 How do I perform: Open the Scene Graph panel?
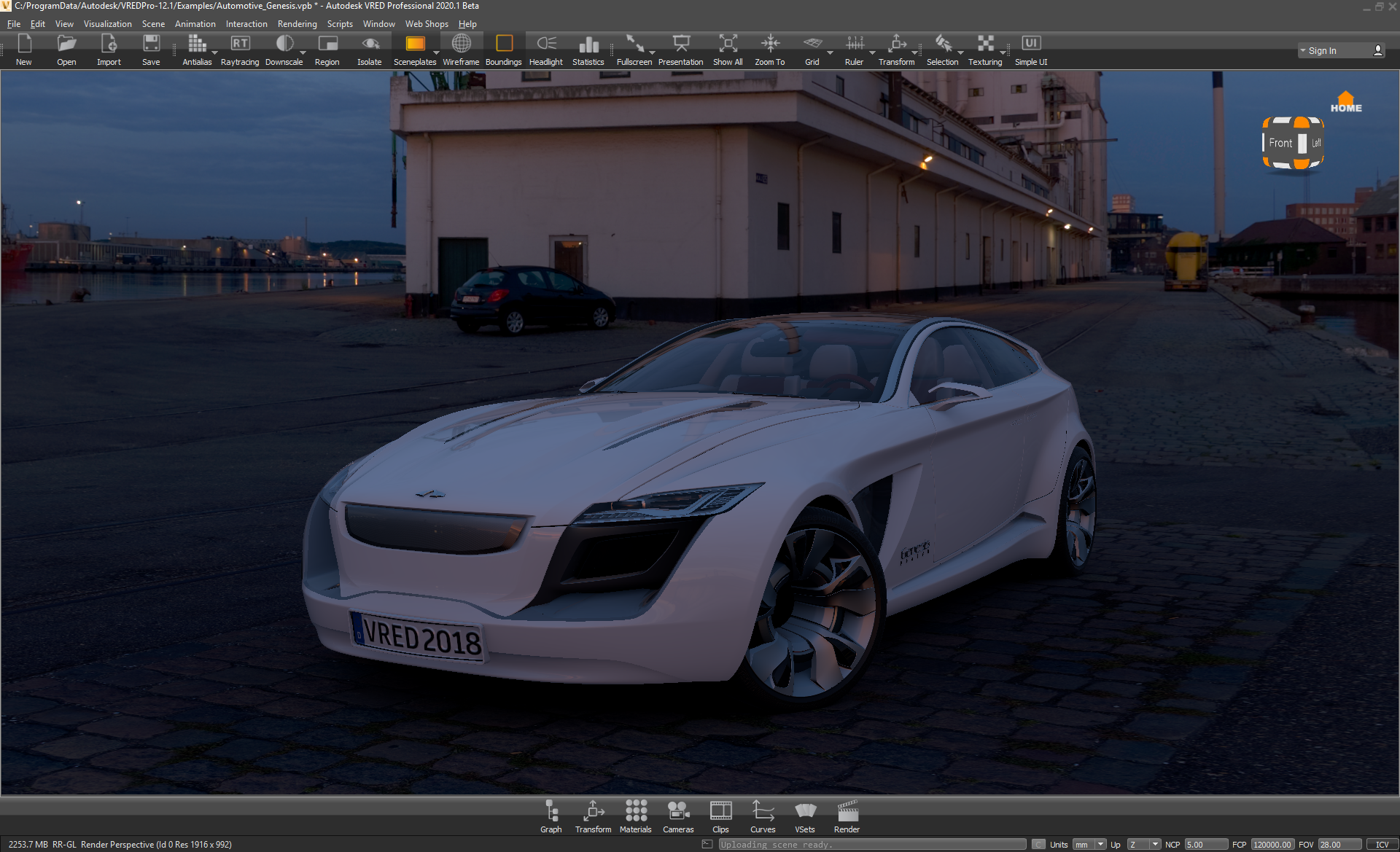pyautogui.click(x=551, y=816)
